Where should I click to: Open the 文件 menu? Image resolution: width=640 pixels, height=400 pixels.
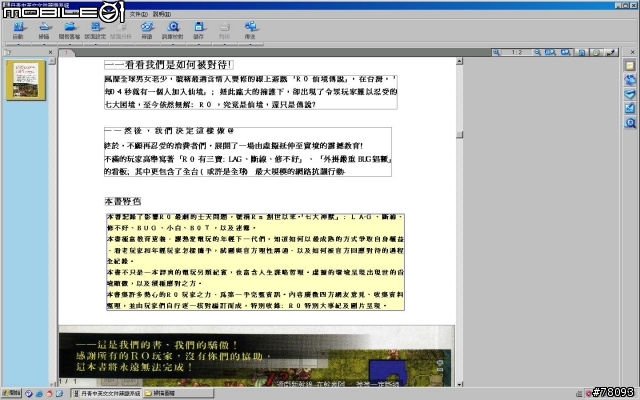click(x=139, y=14)
